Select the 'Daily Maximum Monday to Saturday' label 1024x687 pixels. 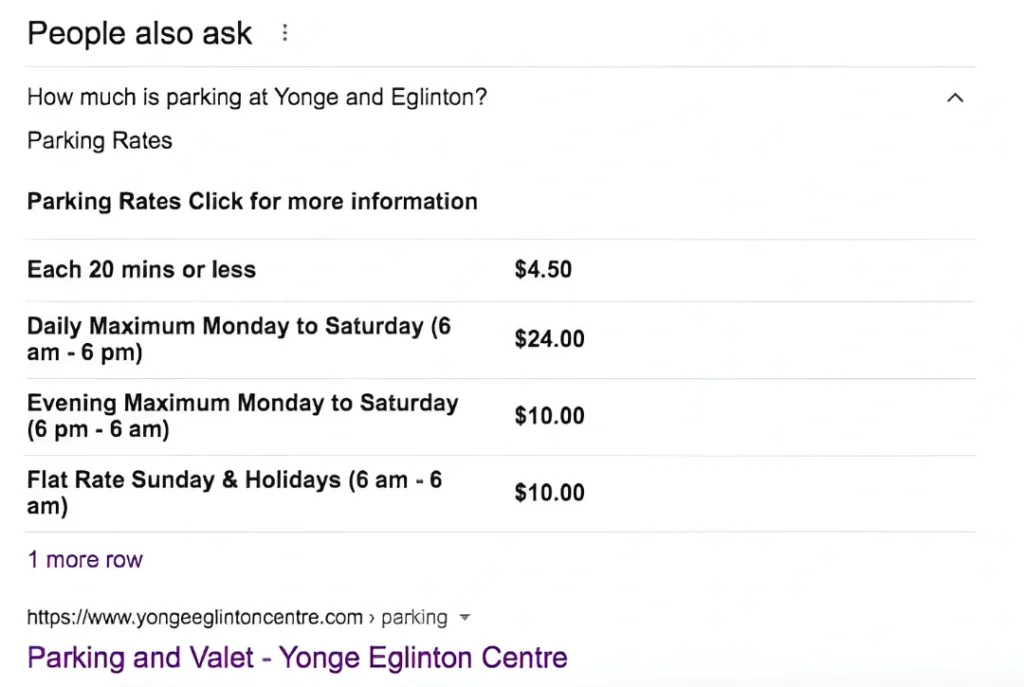tap(225, 327)
